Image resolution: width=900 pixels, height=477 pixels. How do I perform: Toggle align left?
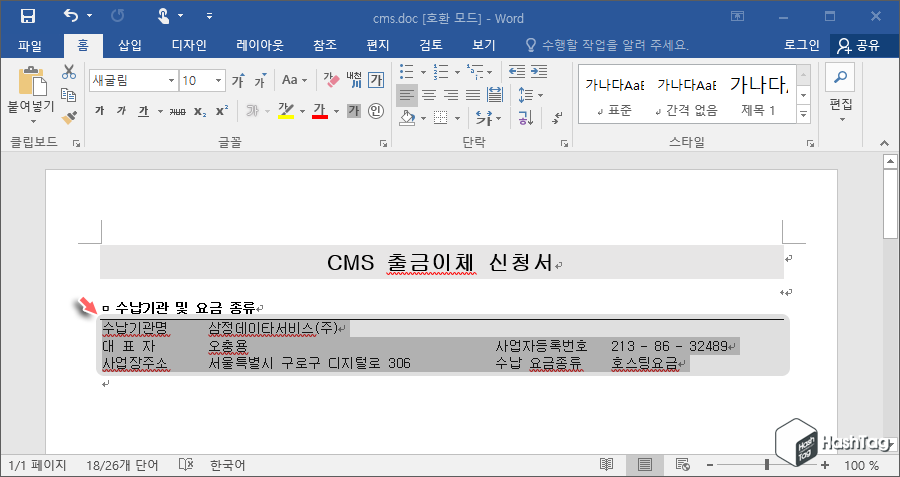[407, 95]
